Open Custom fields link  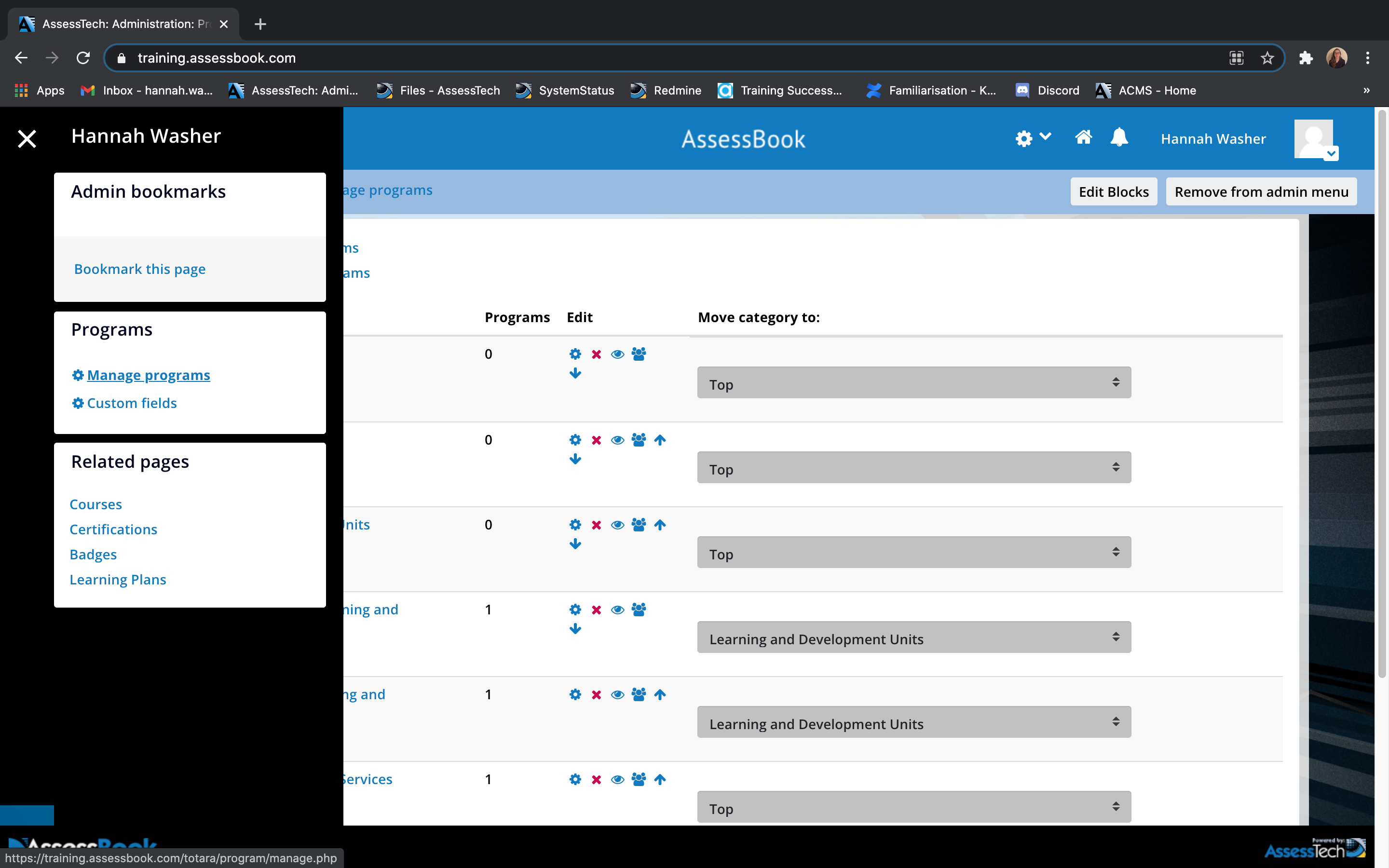click(132, 403)
